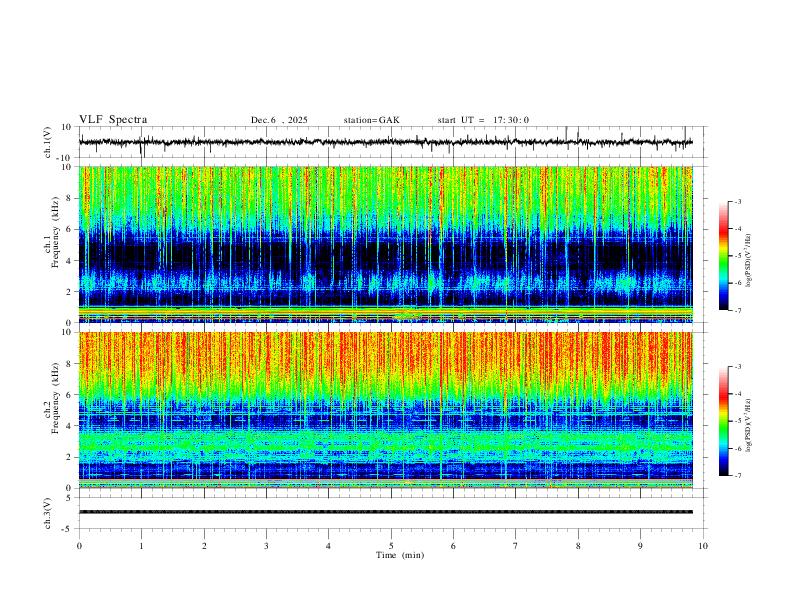Click the "log(PSD)(V²/Hz)" label beside ch.2 colorbar
The image size is (792, 612).
(x=749, y=426)
